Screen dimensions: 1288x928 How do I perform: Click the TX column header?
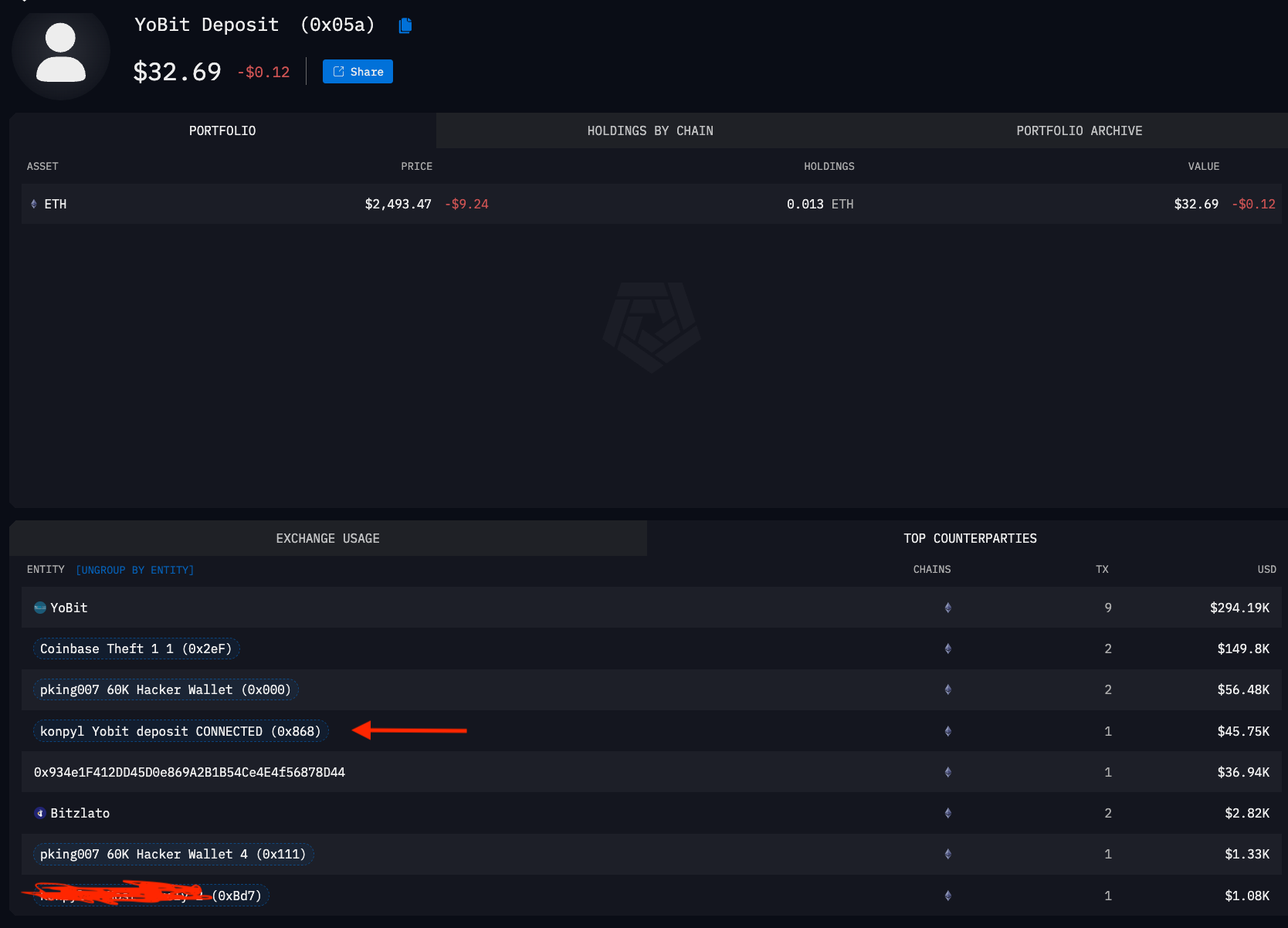1102,569
